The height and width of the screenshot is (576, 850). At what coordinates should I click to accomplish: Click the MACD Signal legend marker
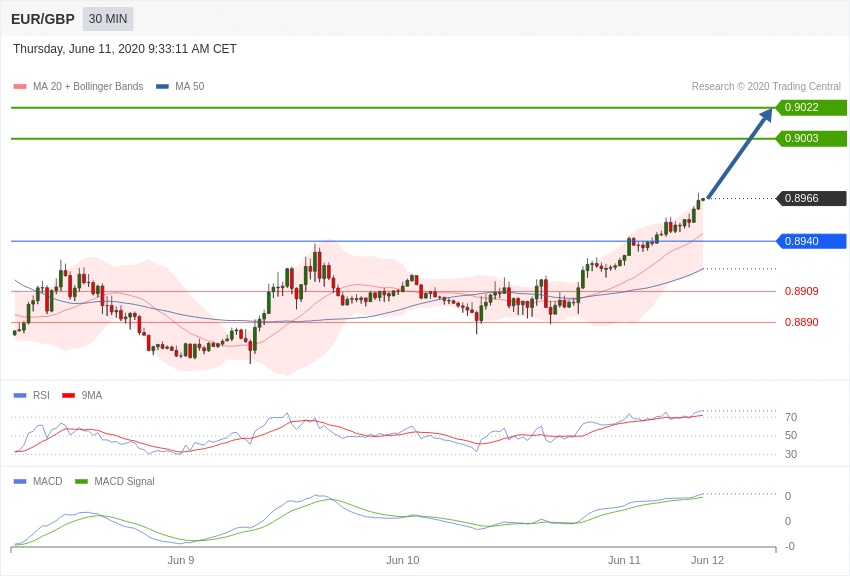coord(82,482)
